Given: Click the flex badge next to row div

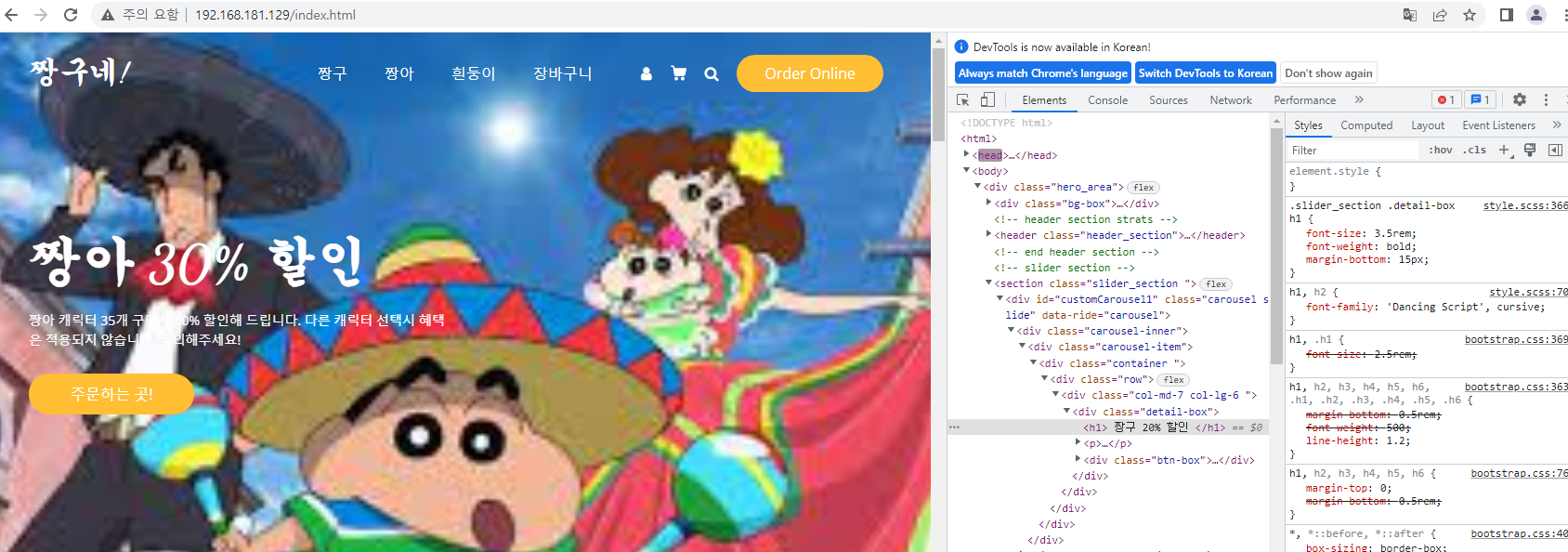Looking at the screenshot, I should coord(1173,379).
